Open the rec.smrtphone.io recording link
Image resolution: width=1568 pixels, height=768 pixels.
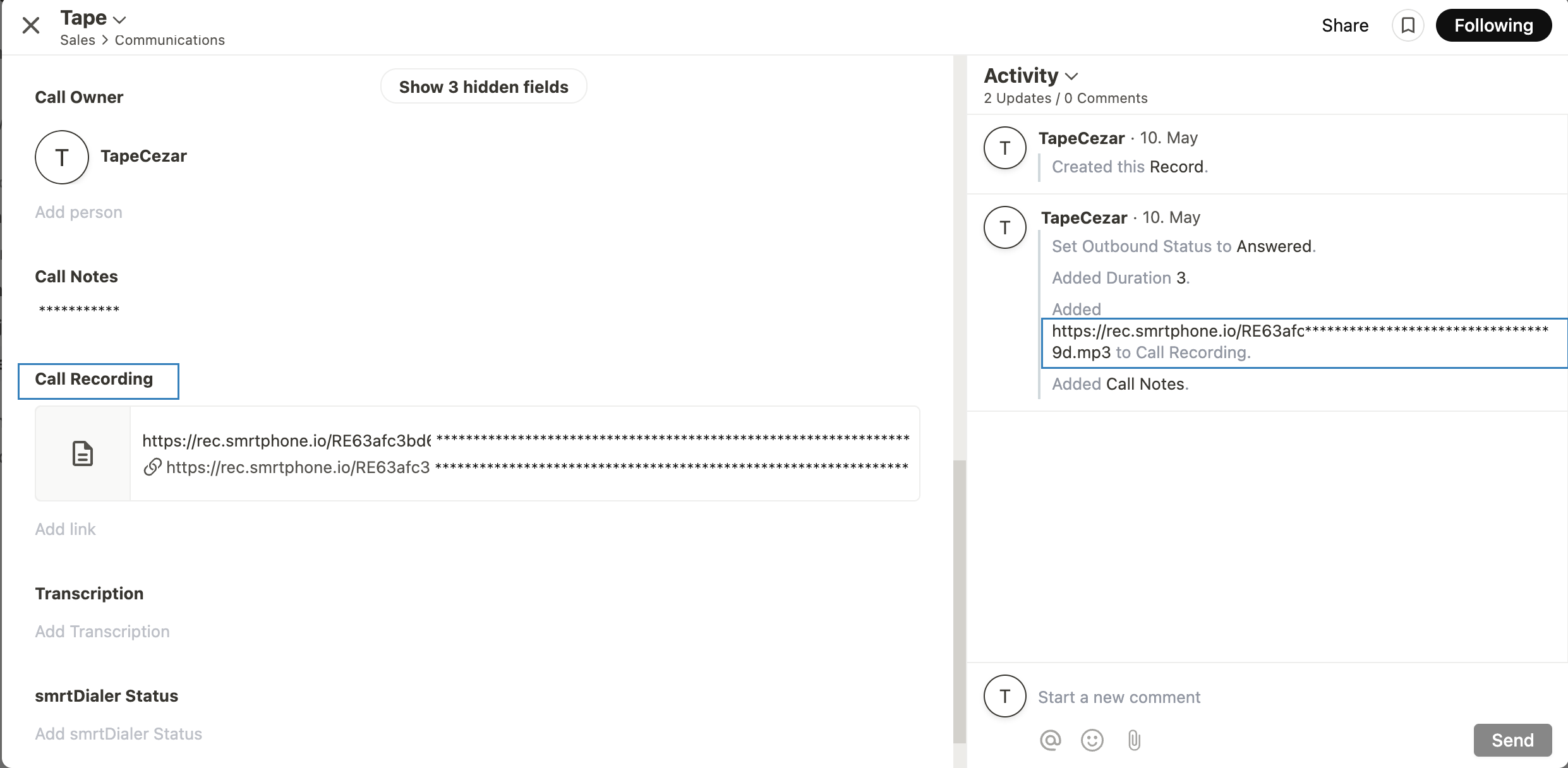[297, 467]
